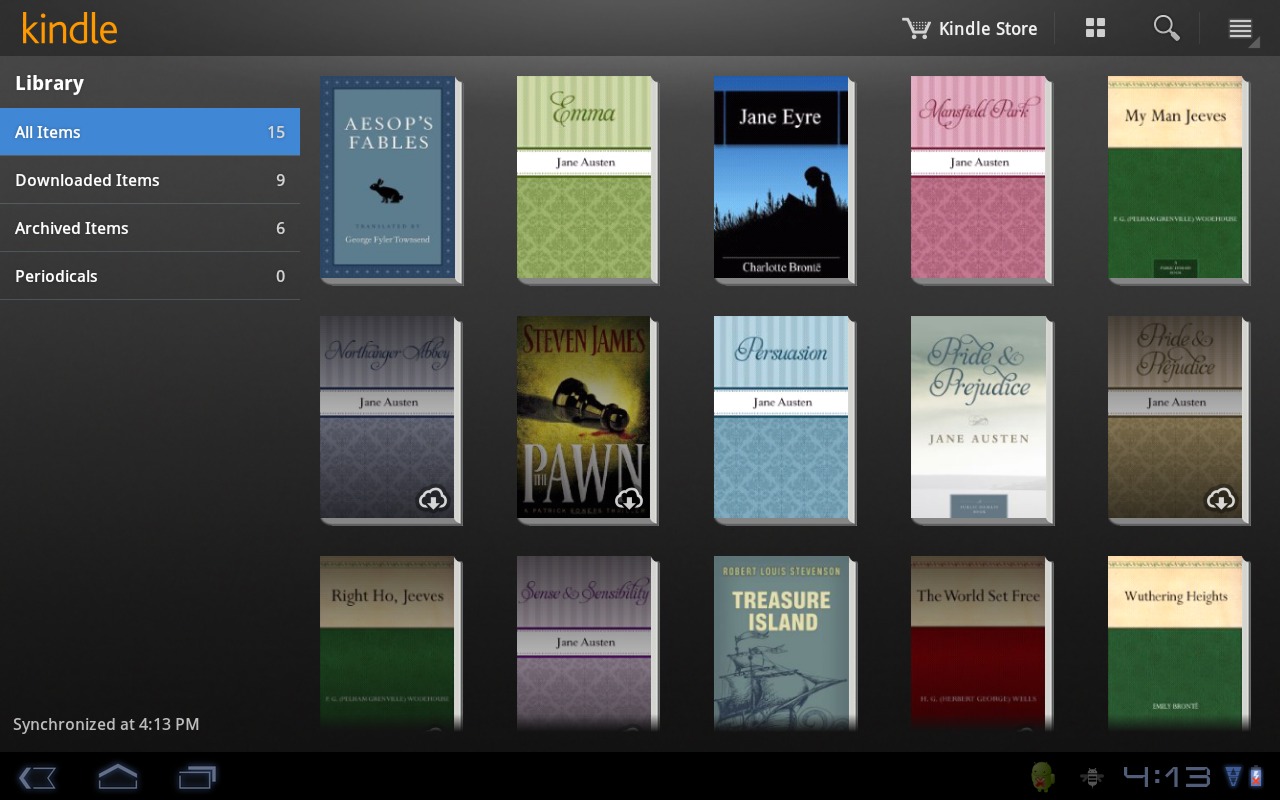Tap the battery status icon
The width and height of the screenshot is (1280, 800).
[1257, 777]
